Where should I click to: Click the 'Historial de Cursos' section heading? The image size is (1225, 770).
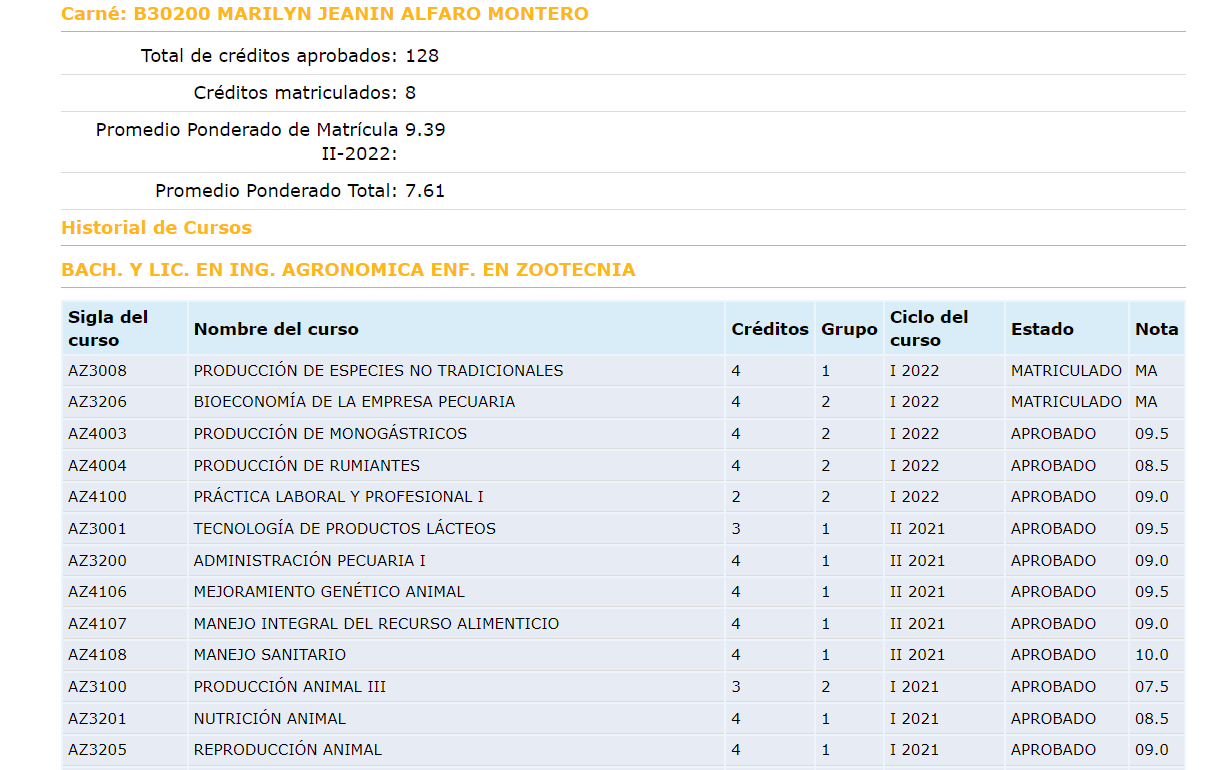[x=156, y=228]
